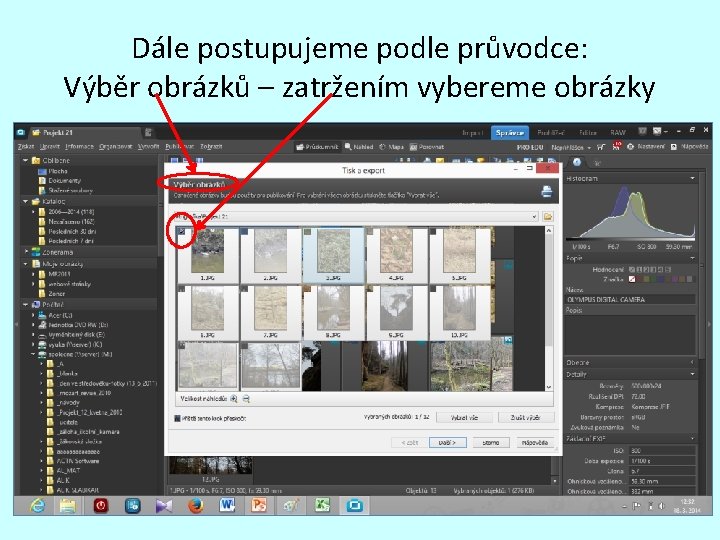Zoom in thumbnail size with magnifier plus
The height and width of the screenshot is (540, 720).
[234, 399]
